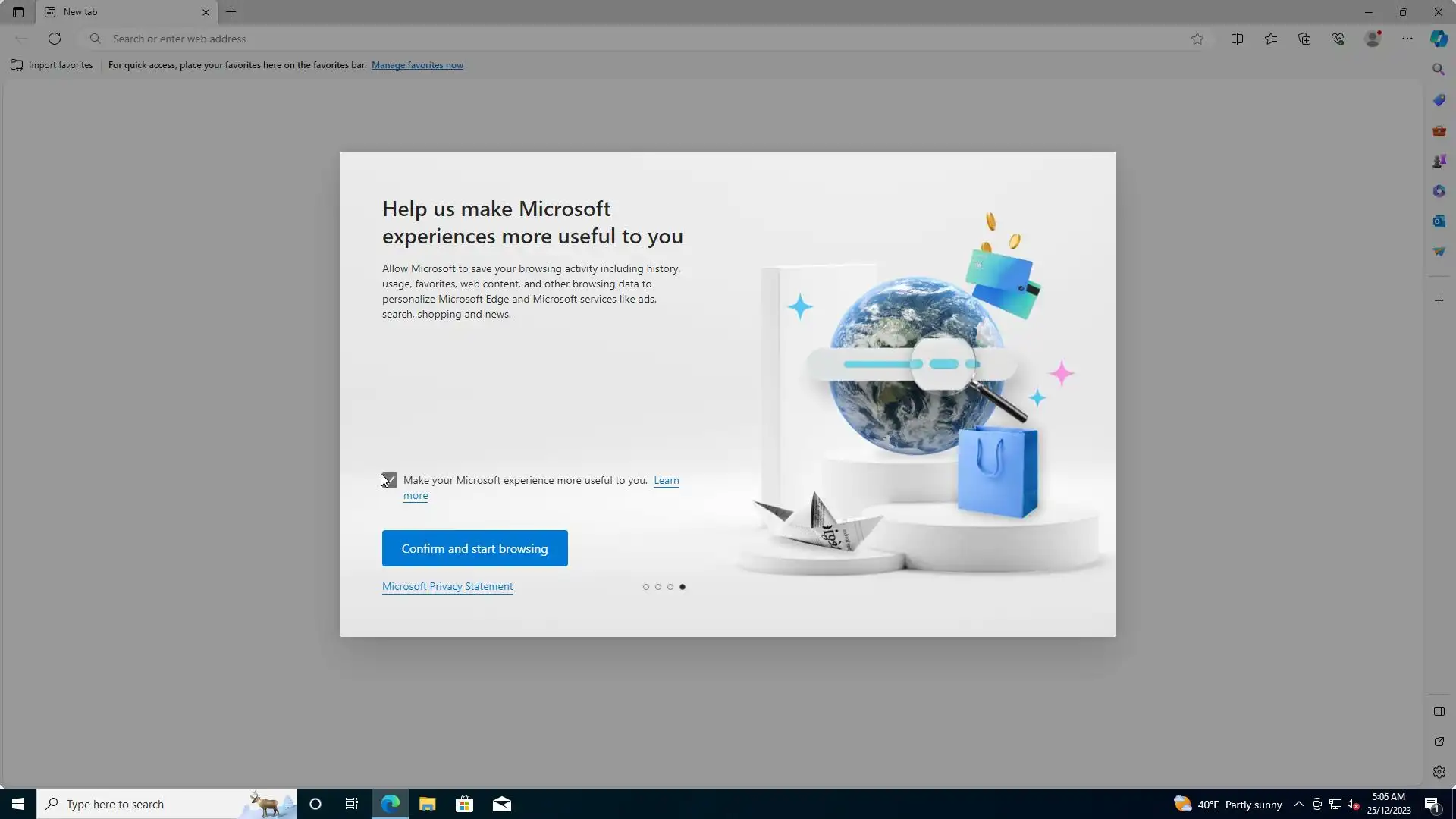Select the first page indicator dot

pos(646,587)
